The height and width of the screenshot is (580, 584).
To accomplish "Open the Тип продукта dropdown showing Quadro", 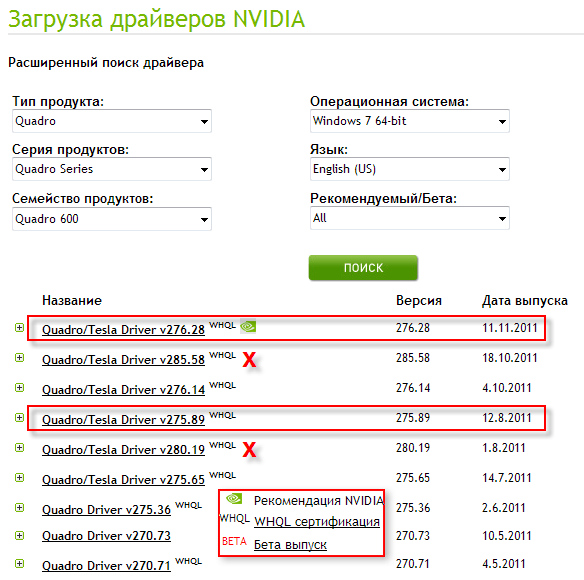I will point(112,121).
